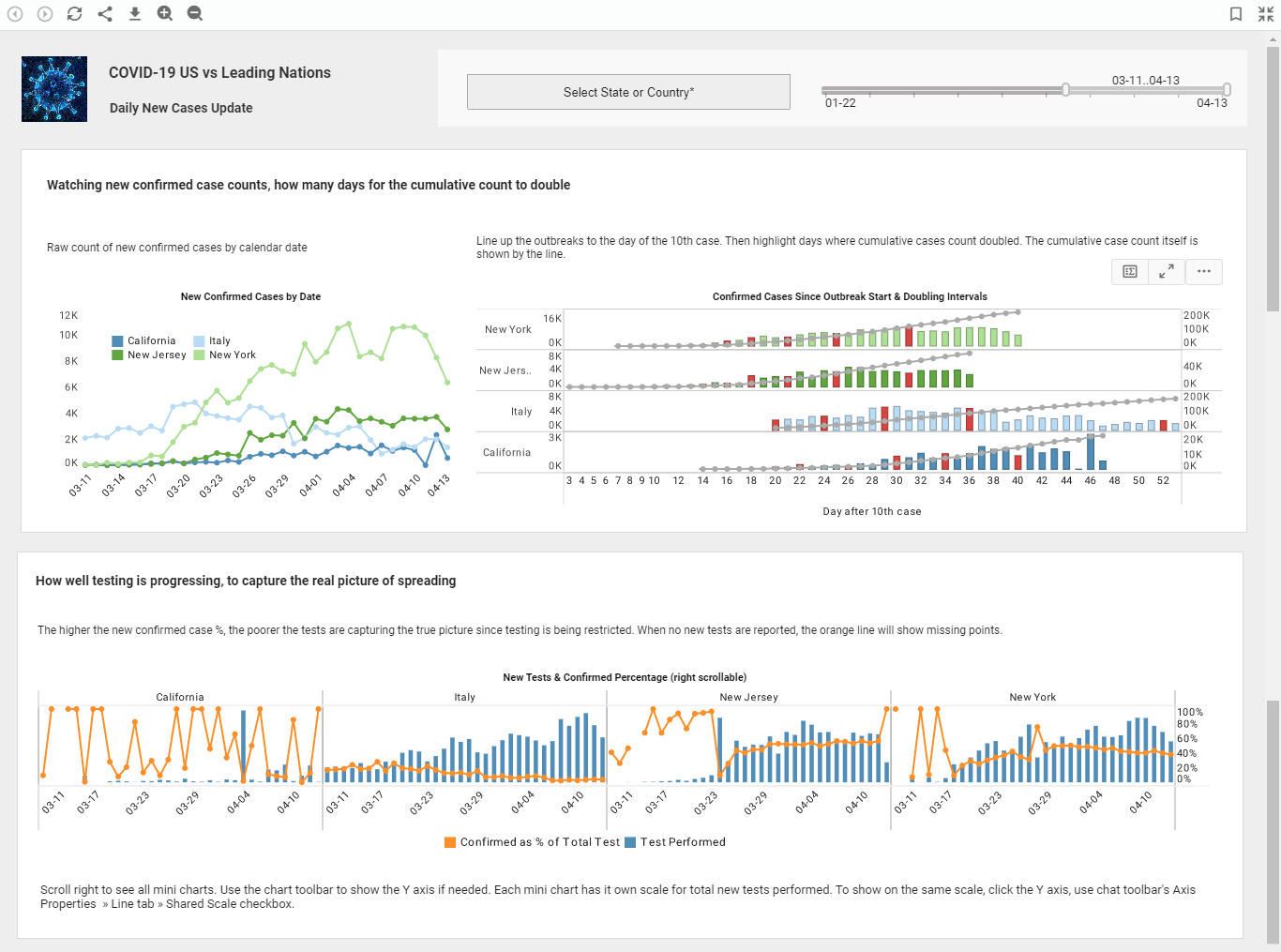Click the New York light-green legend swatch
This screenshot has width=1281, height=952.
coord(199,355)
